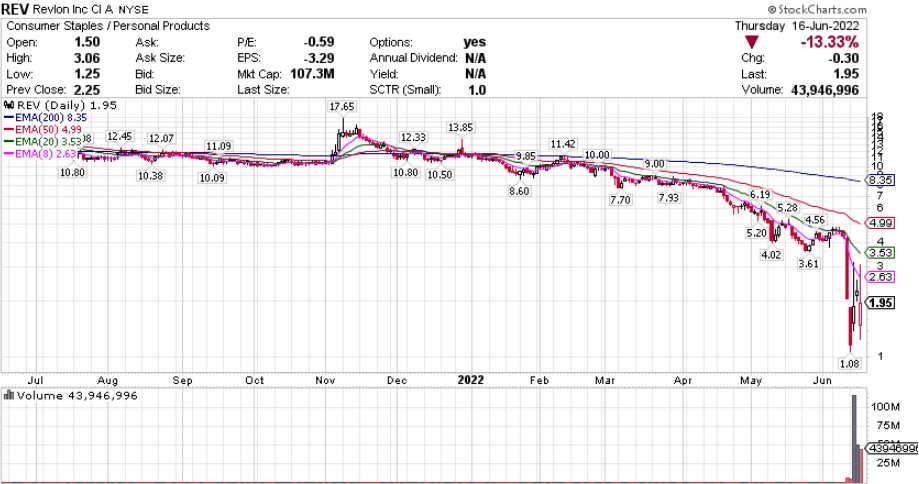This screenshot has height=484, width=919.
Task: Click the header Volume value 43,946,996
Action: click(x=825, y=90)
